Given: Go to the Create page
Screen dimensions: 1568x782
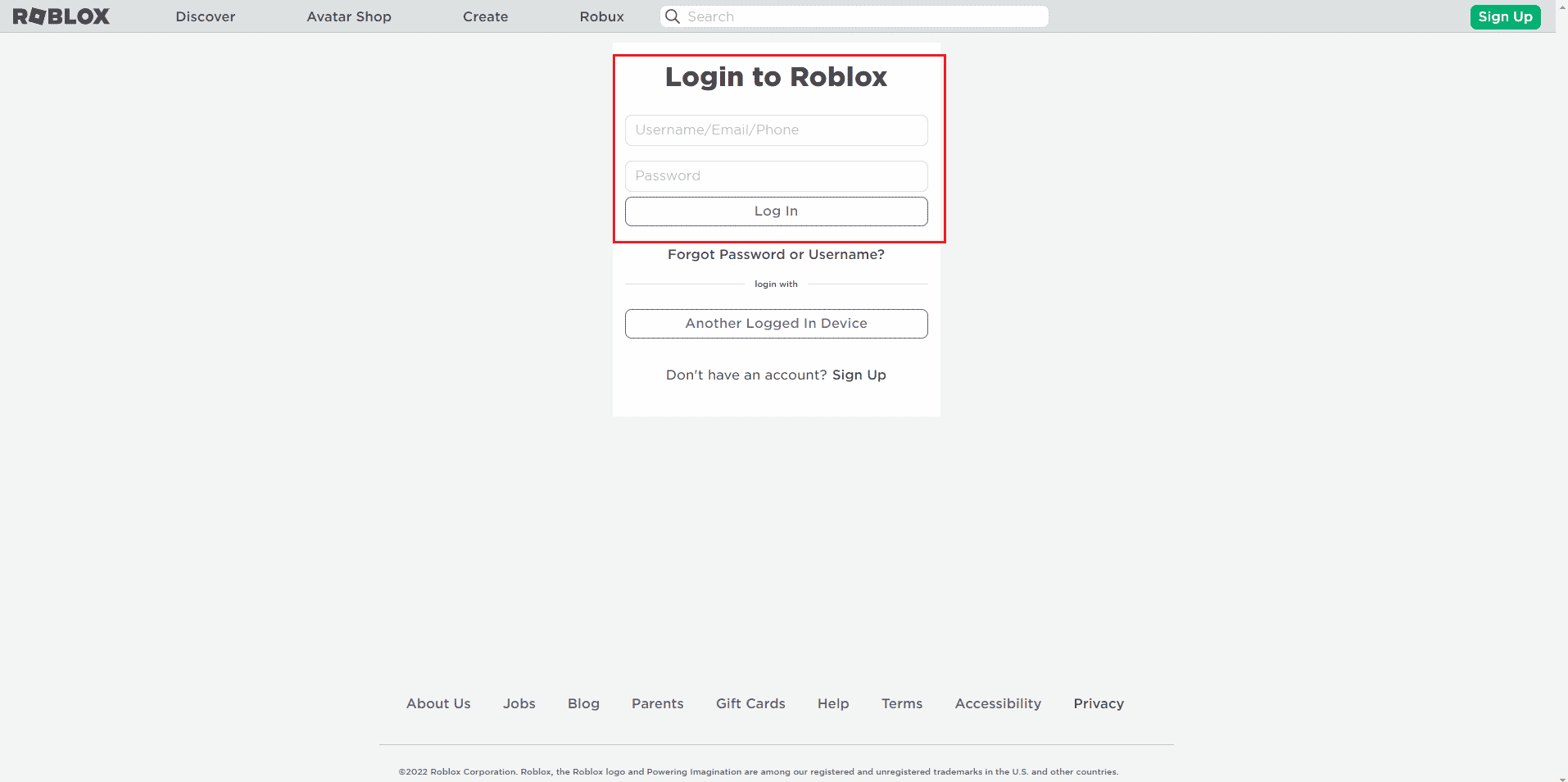Looking at the screenshot, I should [486, 16].
